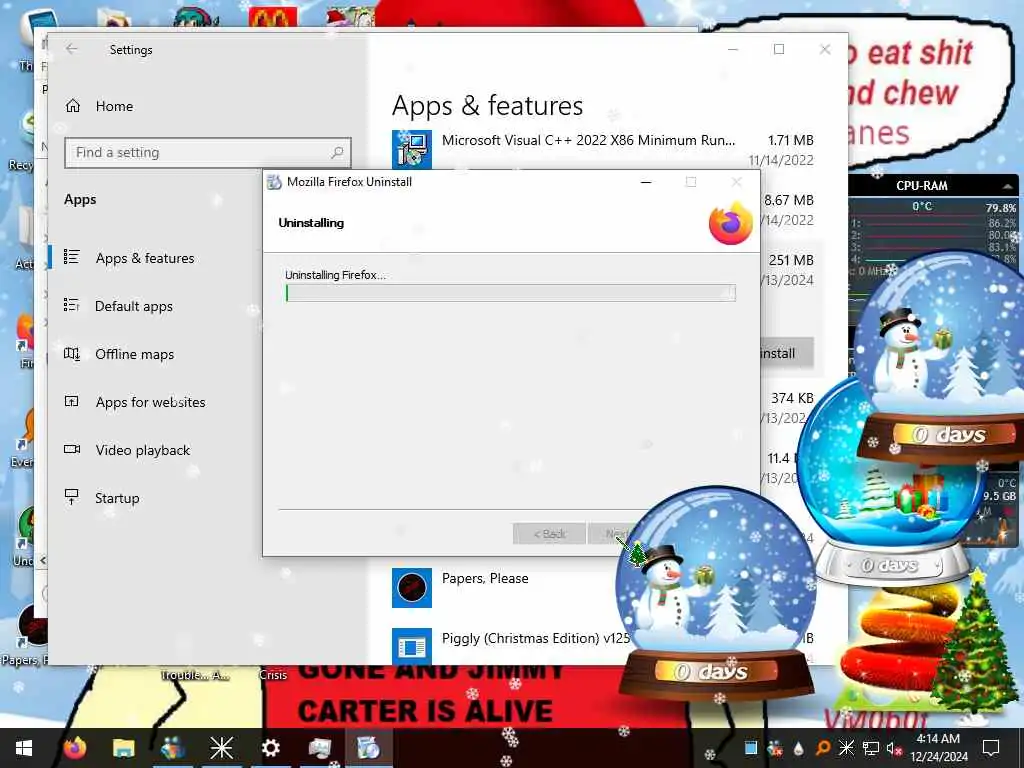The width and height of the screenshot is (1024, 768).
Task: Open the white snowflake taskbar app
Action: [x=221, y=748]
